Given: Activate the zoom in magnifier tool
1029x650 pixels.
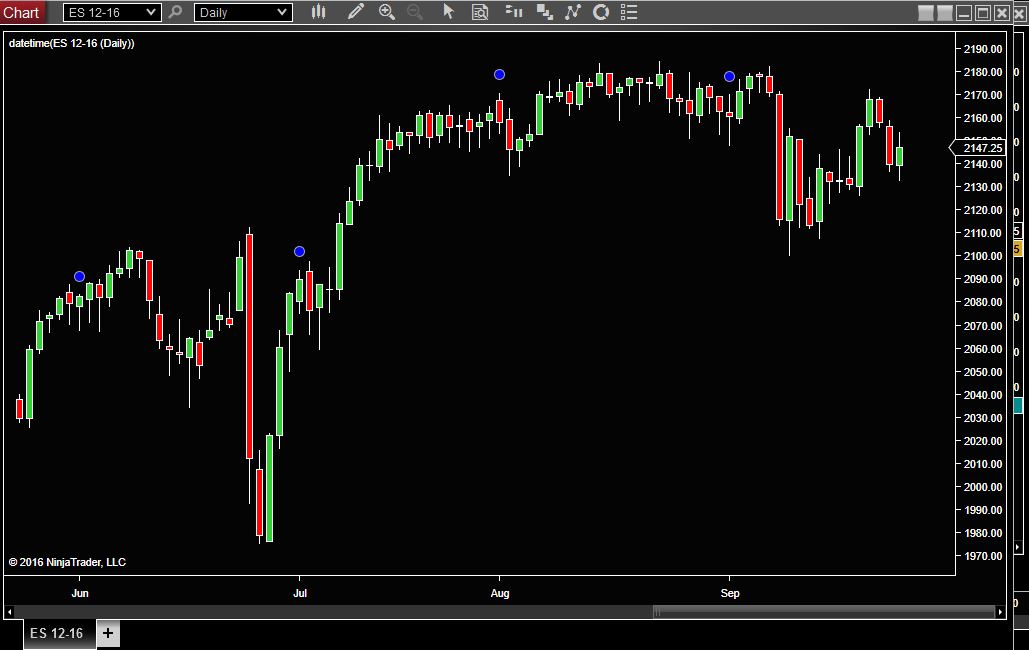Looking at the screenshot, I should pos(387,12).
